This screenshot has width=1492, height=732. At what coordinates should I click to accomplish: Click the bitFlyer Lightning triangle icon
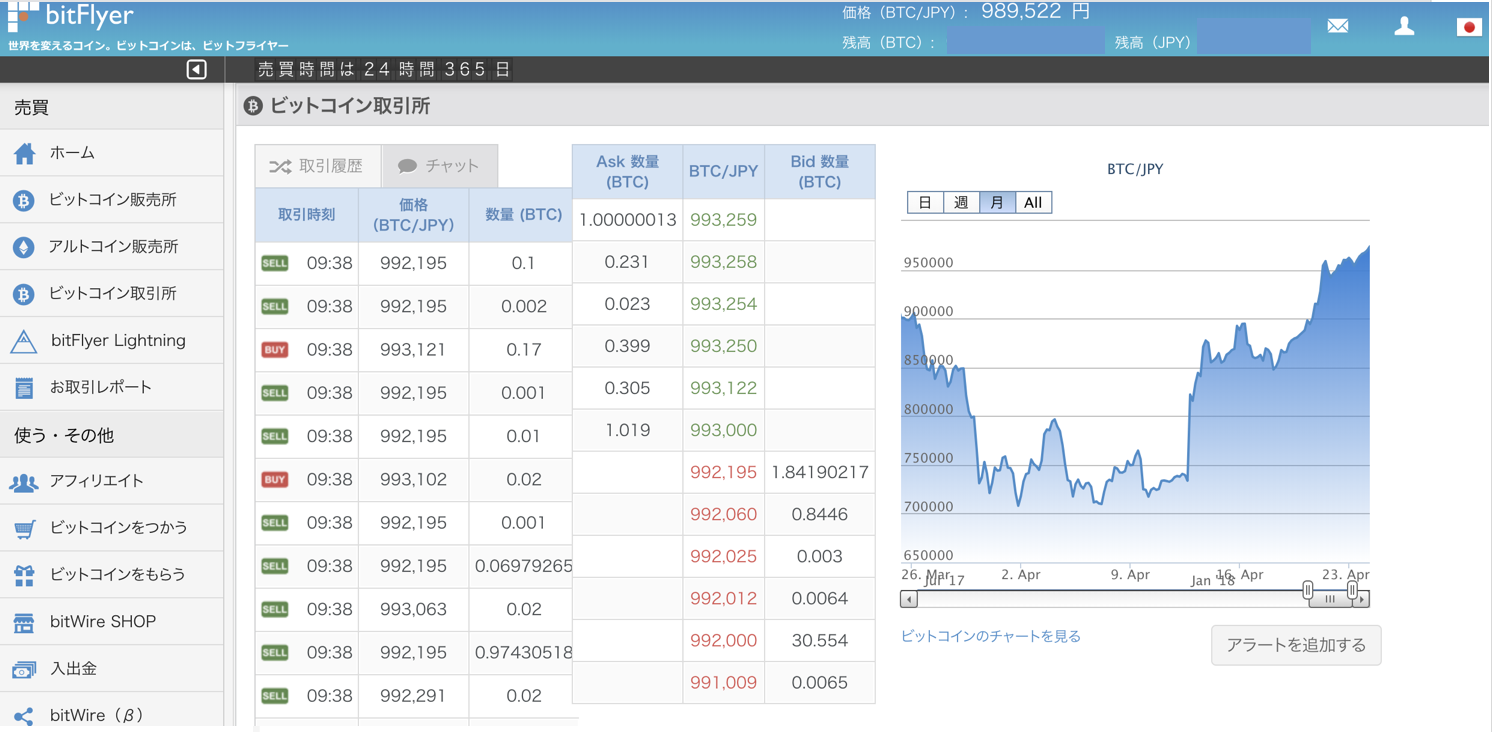(24, 341)
